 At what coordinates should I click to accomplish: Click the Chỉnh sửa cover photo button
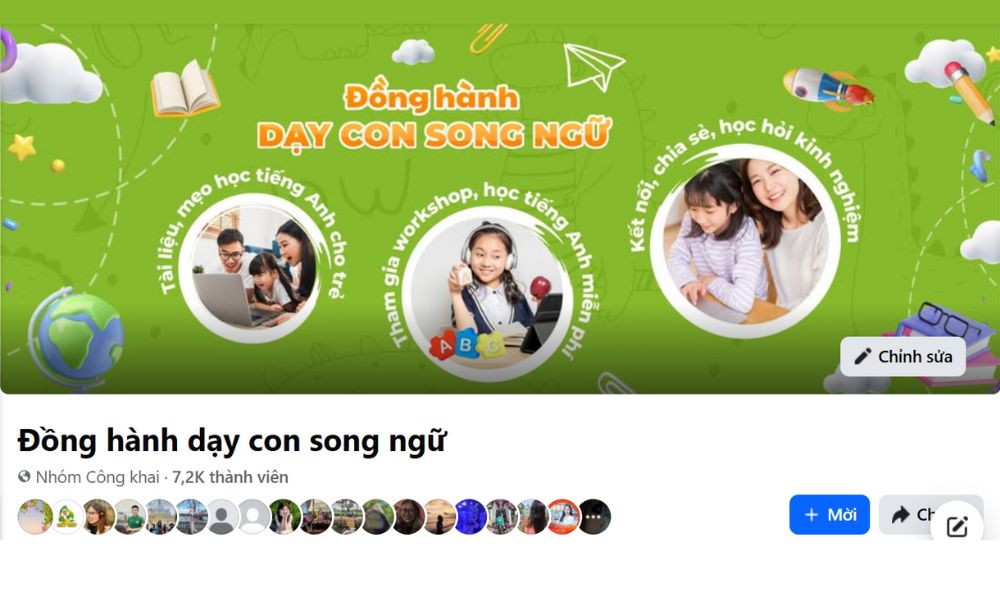coord(903,356)
